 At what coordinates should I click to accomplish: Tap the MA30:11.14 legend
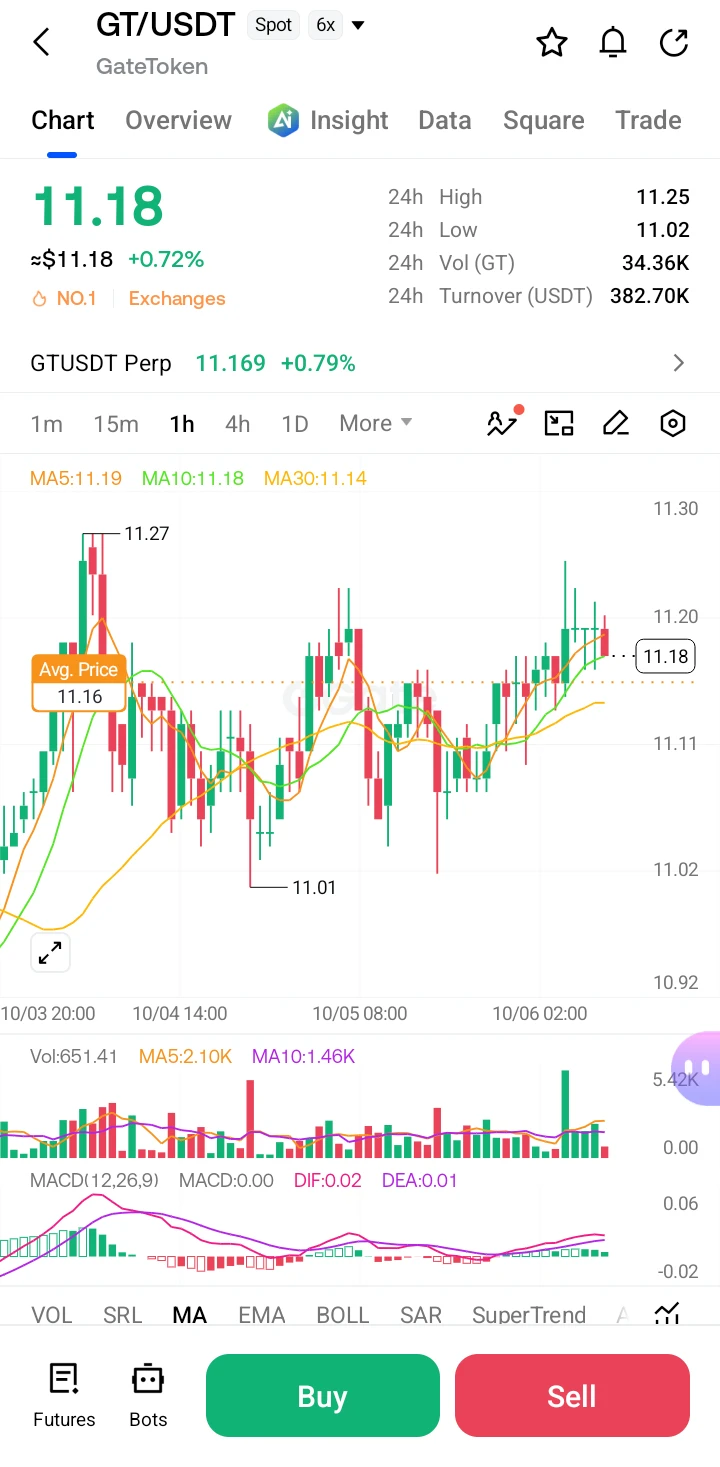tap(315, 478)
